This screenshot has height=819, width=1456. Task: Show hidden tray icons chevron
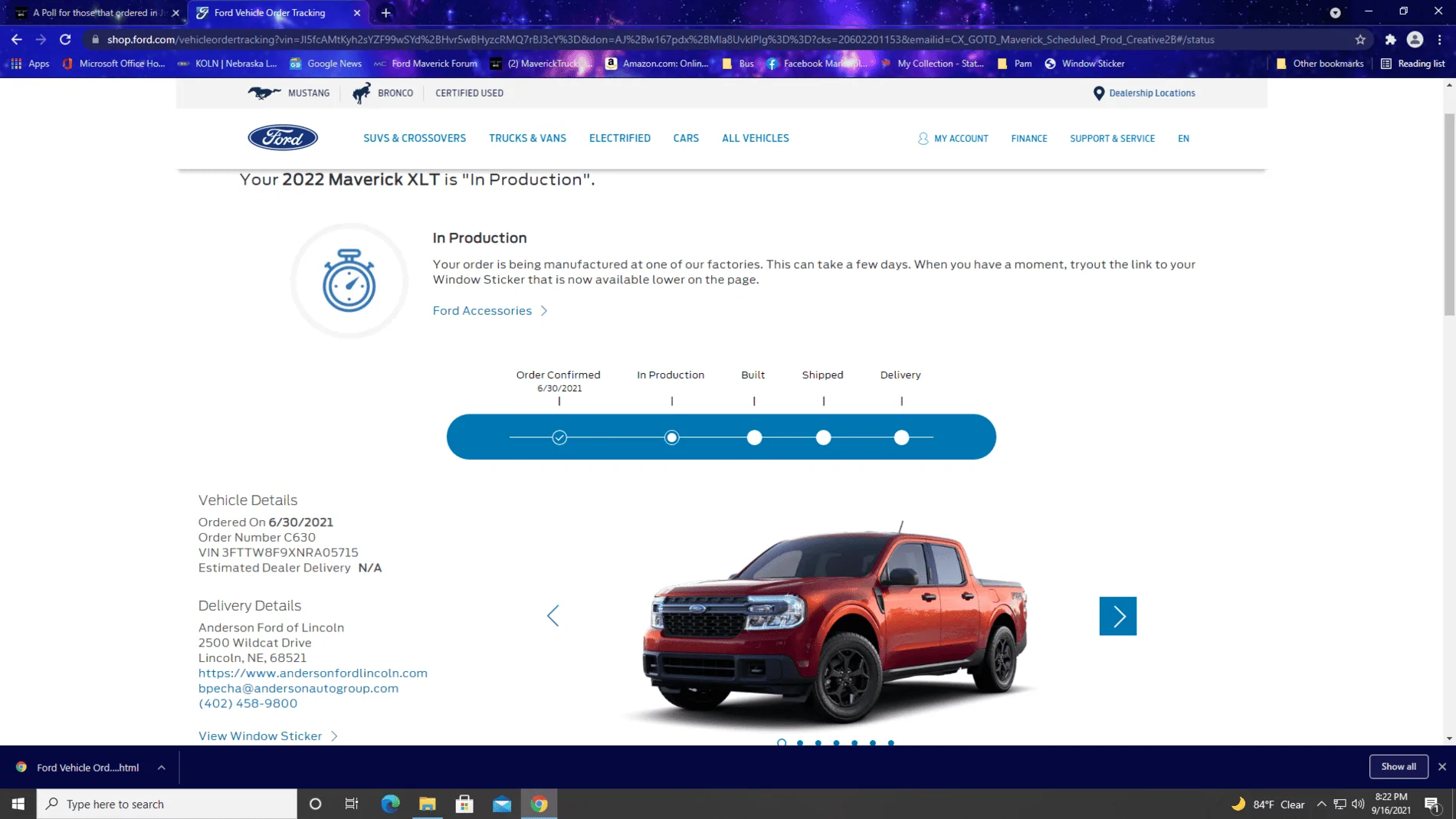pyautogui.click(x=1321, y=804)
